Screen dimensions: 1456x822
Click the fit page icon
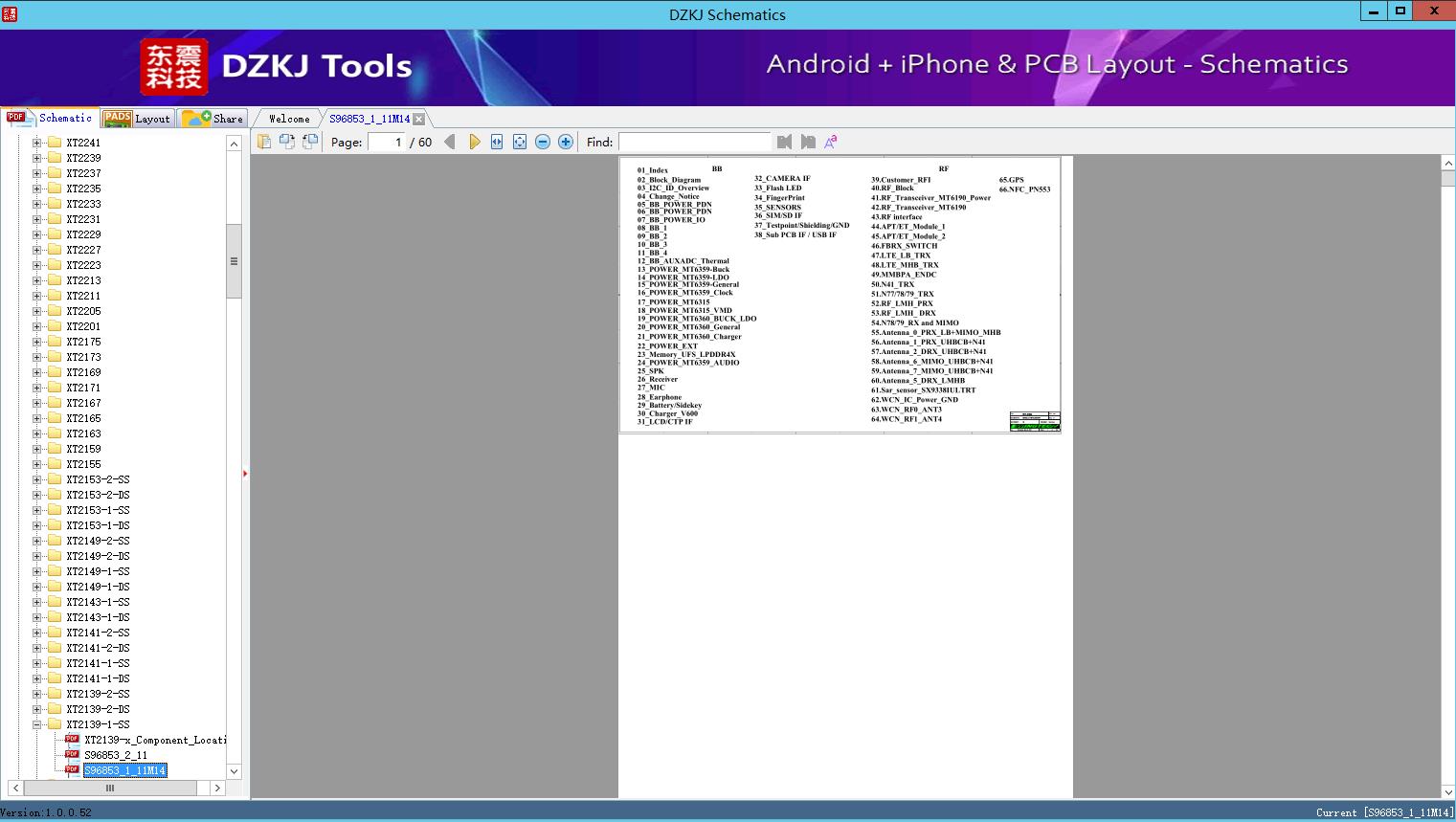(520, 142)
